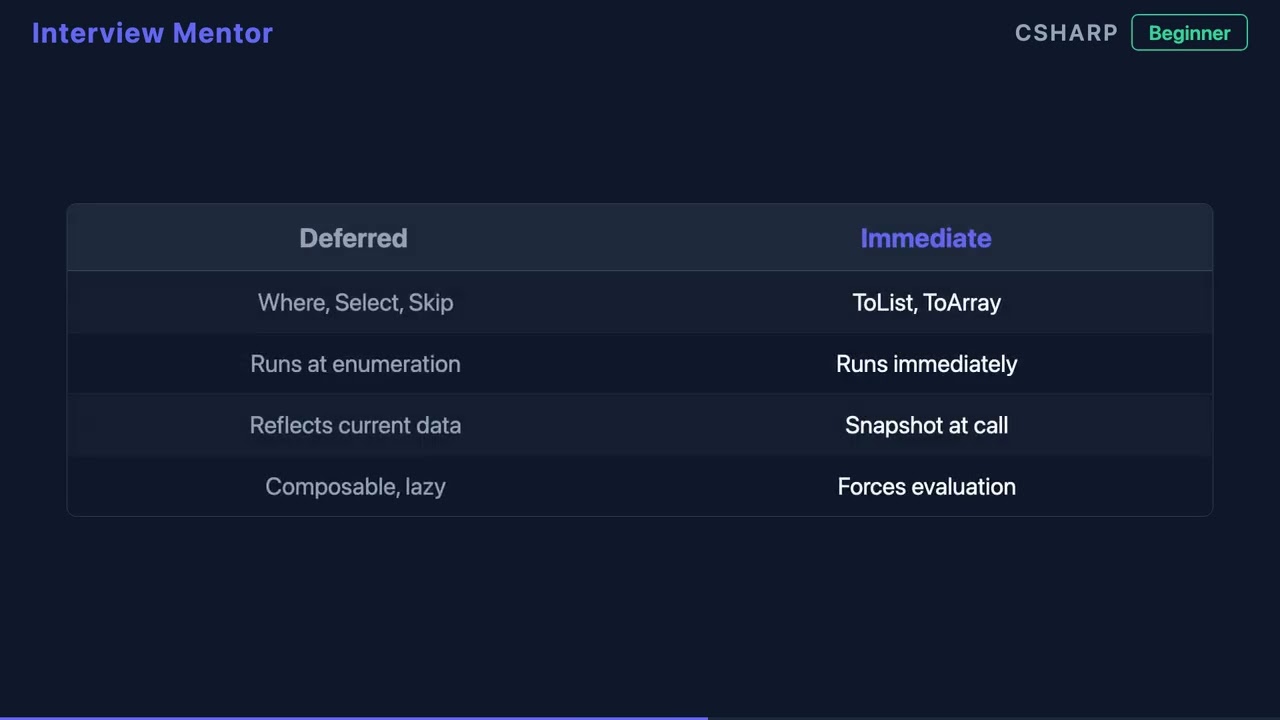The width and height of the screenshot is (1280, 720).
Task: Click the 'ToList, ToArray' cell
Action: [x=926, y=302]
